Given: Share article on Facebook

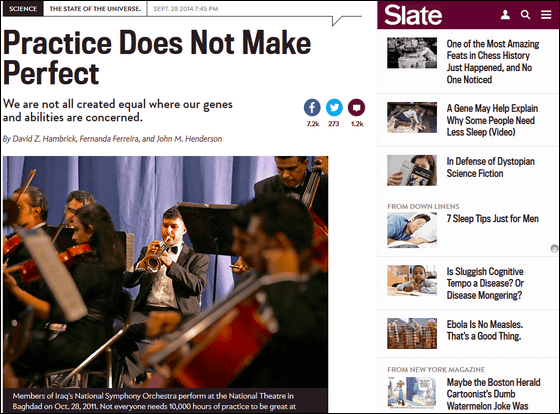Looking at the screenshot, I should pyautogui.click(x=312, y=108).
